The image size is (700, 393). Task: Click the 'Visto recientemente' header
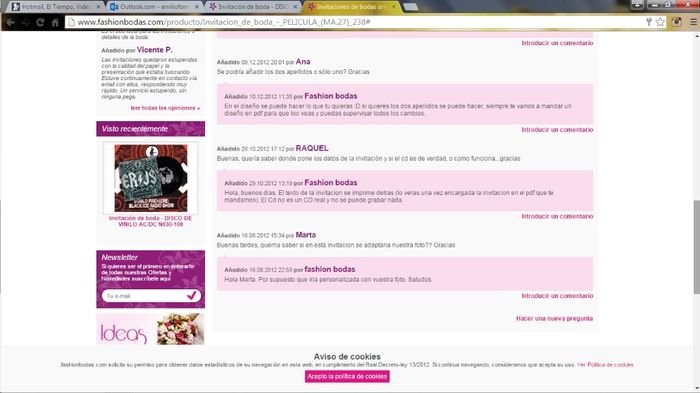[150, 129]
